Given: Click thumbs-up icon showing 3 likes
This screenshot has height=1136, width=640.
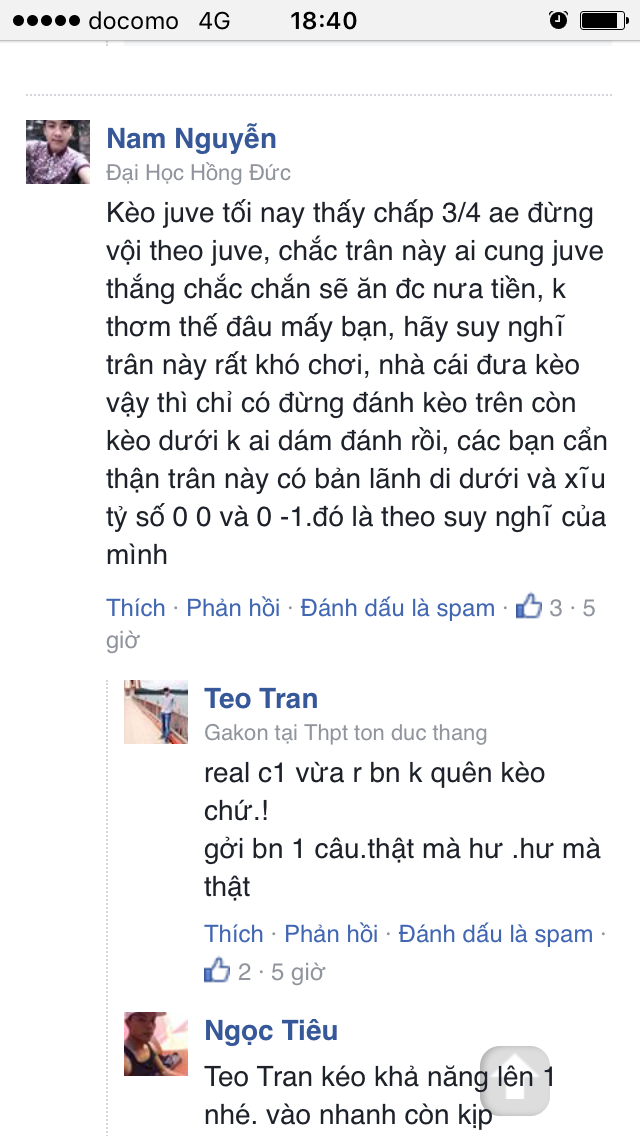Looking at the screenshot, I should pos(528,606).
